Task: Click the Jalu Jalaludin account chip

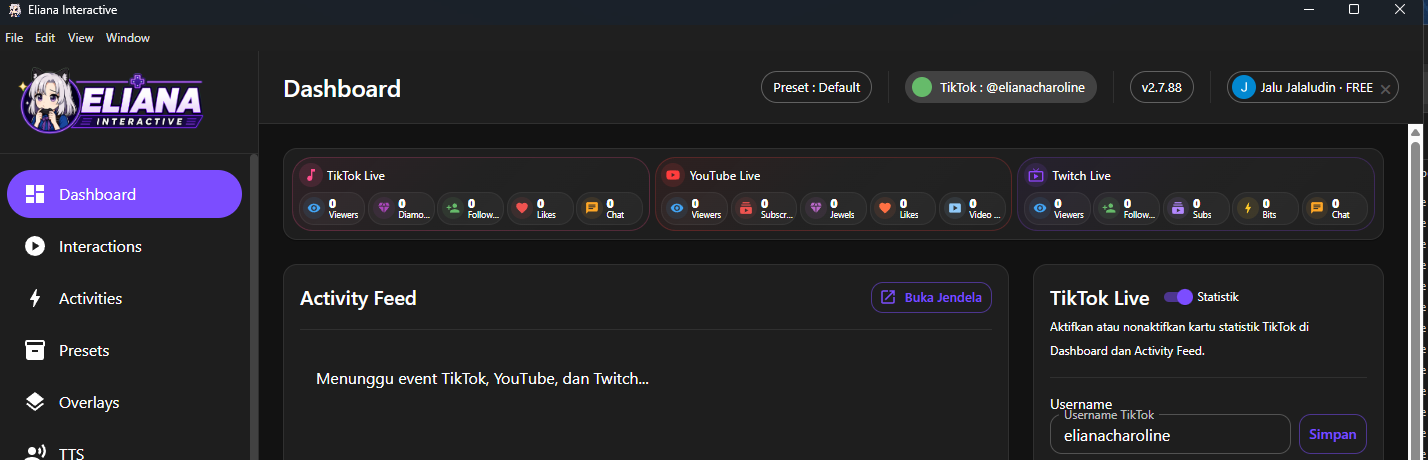Action: pyautogui.click(x=1312, y=87)
